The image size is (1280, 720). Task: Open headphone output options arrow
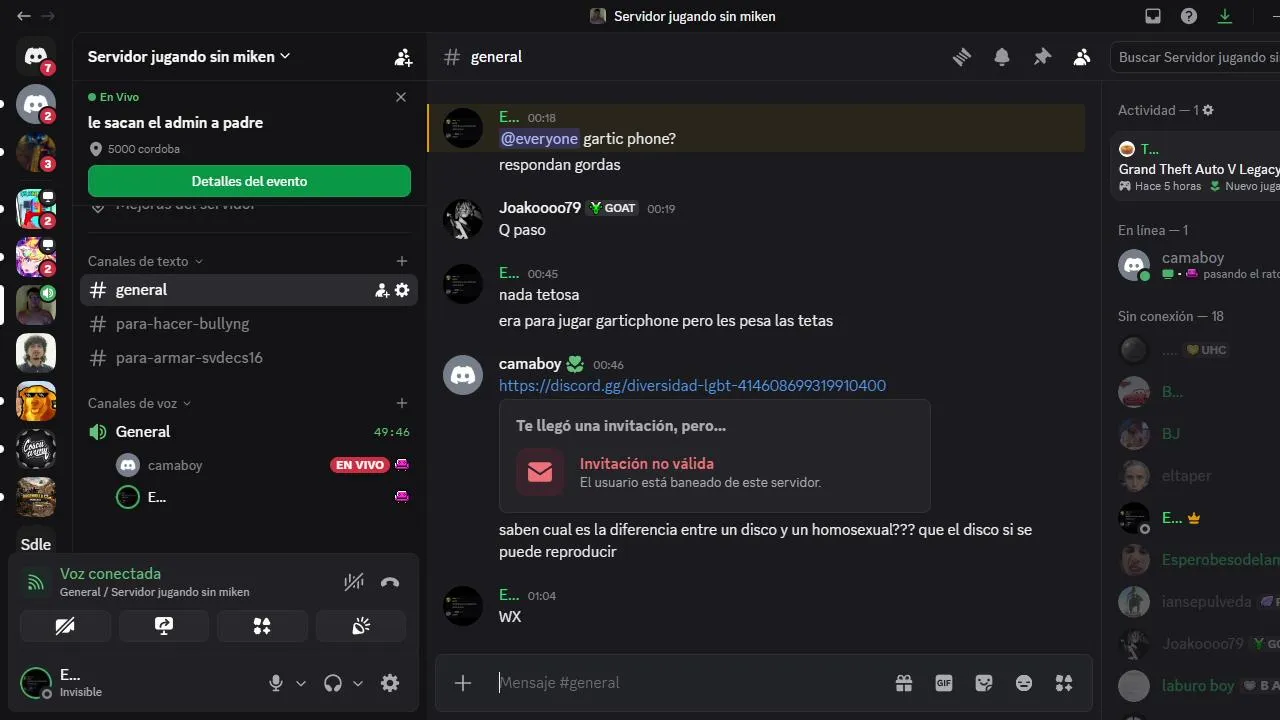[358, 683]
